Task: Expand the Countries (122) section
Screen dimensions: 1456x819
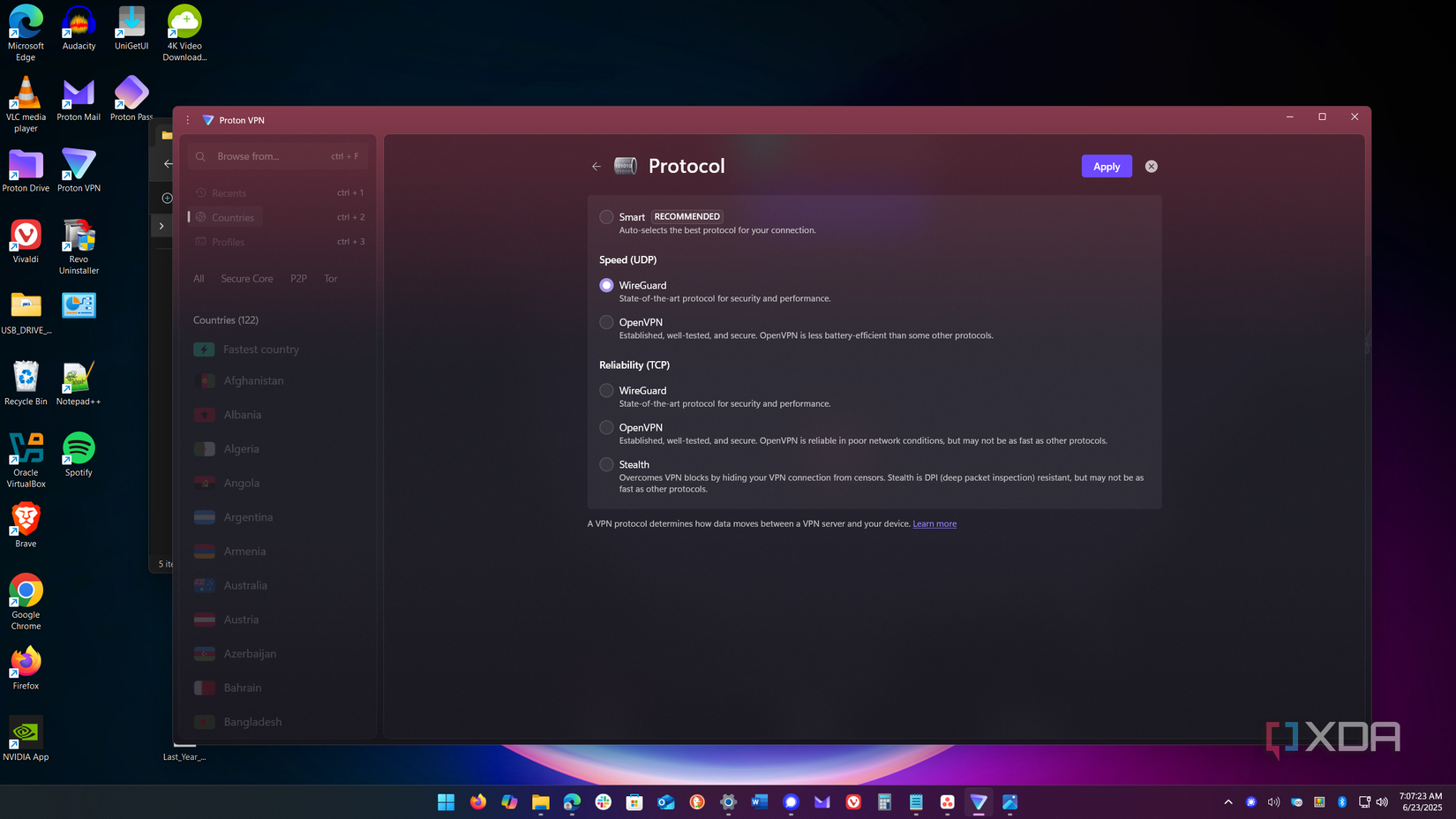Action: pos(226,319)
